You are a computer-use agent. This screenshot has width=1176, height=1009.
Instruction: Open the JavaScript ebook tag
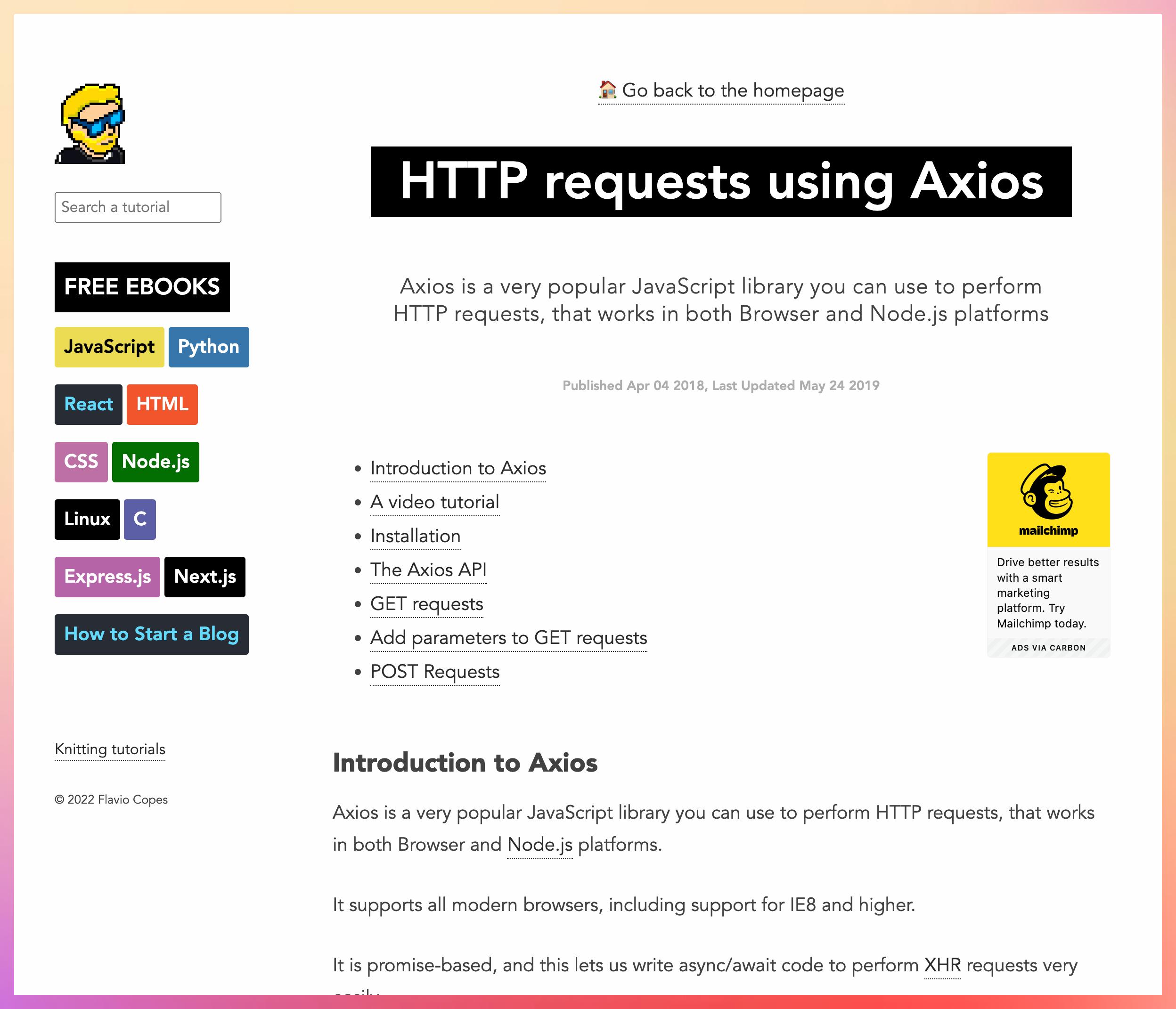pyautogui.click(x=109, y=347)
